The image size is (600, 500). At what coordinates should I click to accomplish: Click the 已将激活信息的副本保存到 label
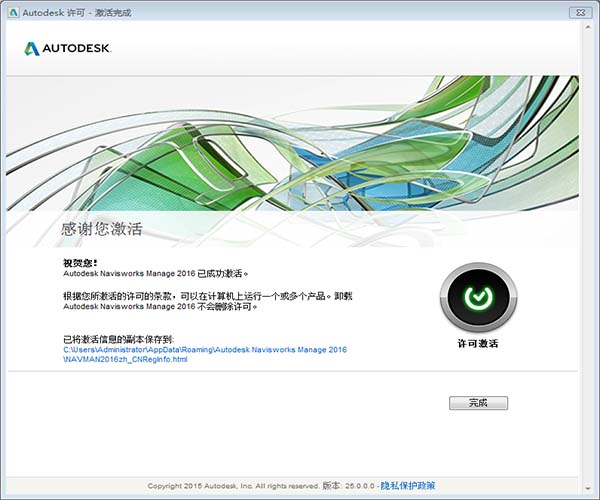coord(118,339)
